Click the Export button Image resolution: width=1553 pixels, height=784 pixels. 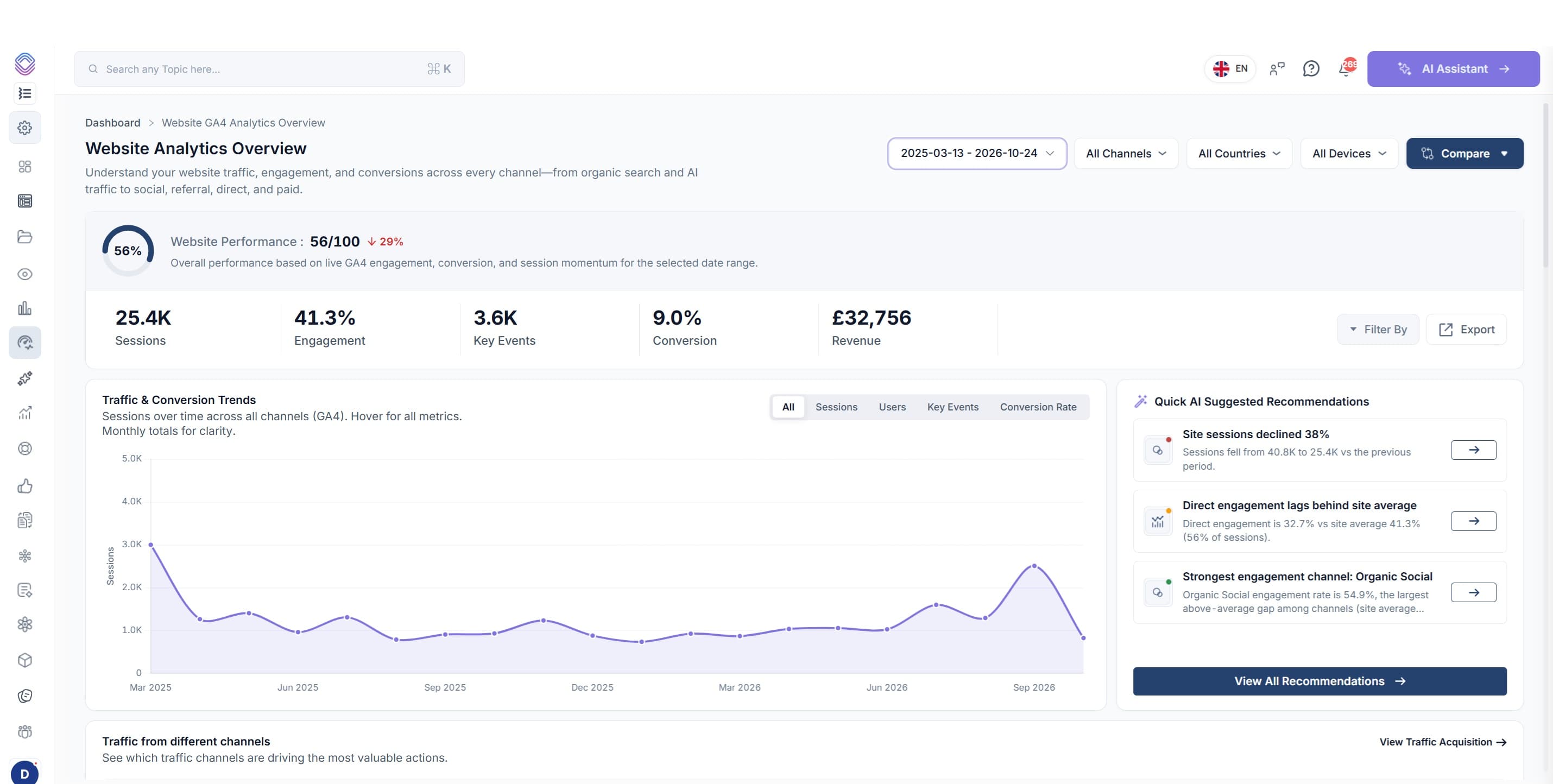1466,330
